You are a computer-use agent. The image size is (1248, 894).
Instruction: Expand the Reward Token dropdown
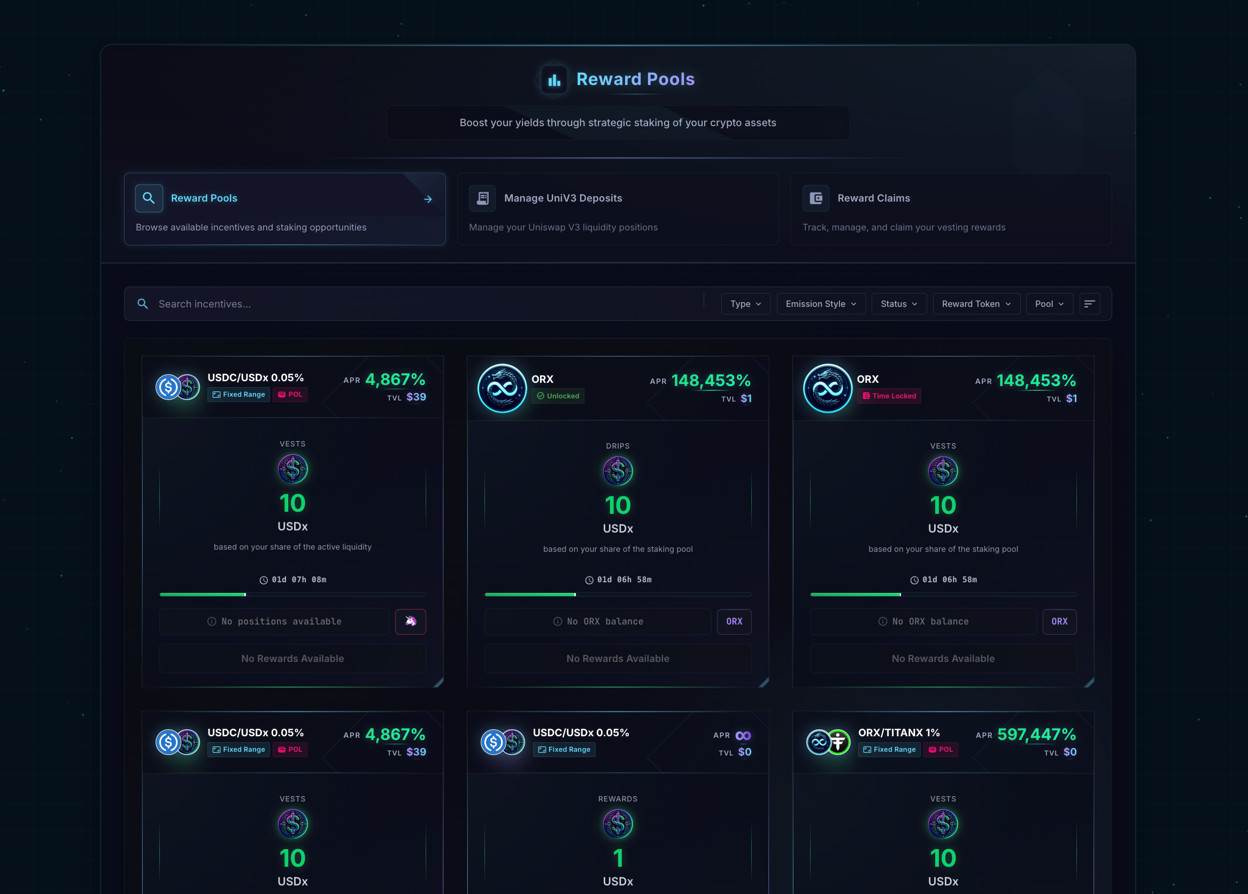[975, 304]
